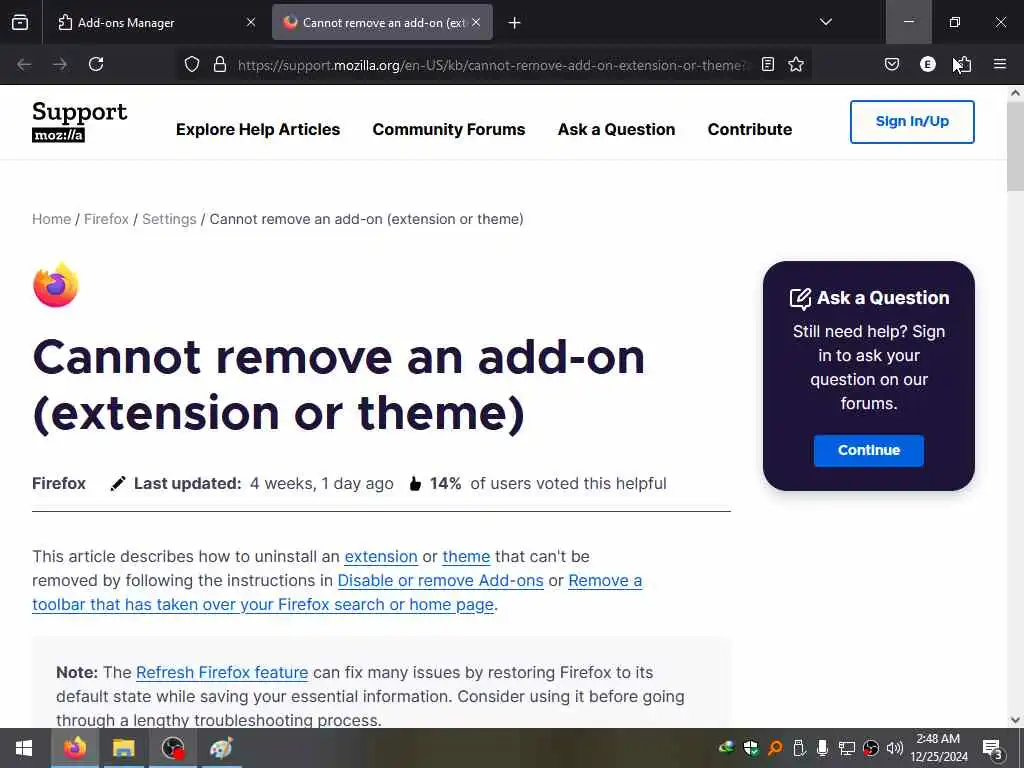Click the network tray icon

[x=847, y=748]
